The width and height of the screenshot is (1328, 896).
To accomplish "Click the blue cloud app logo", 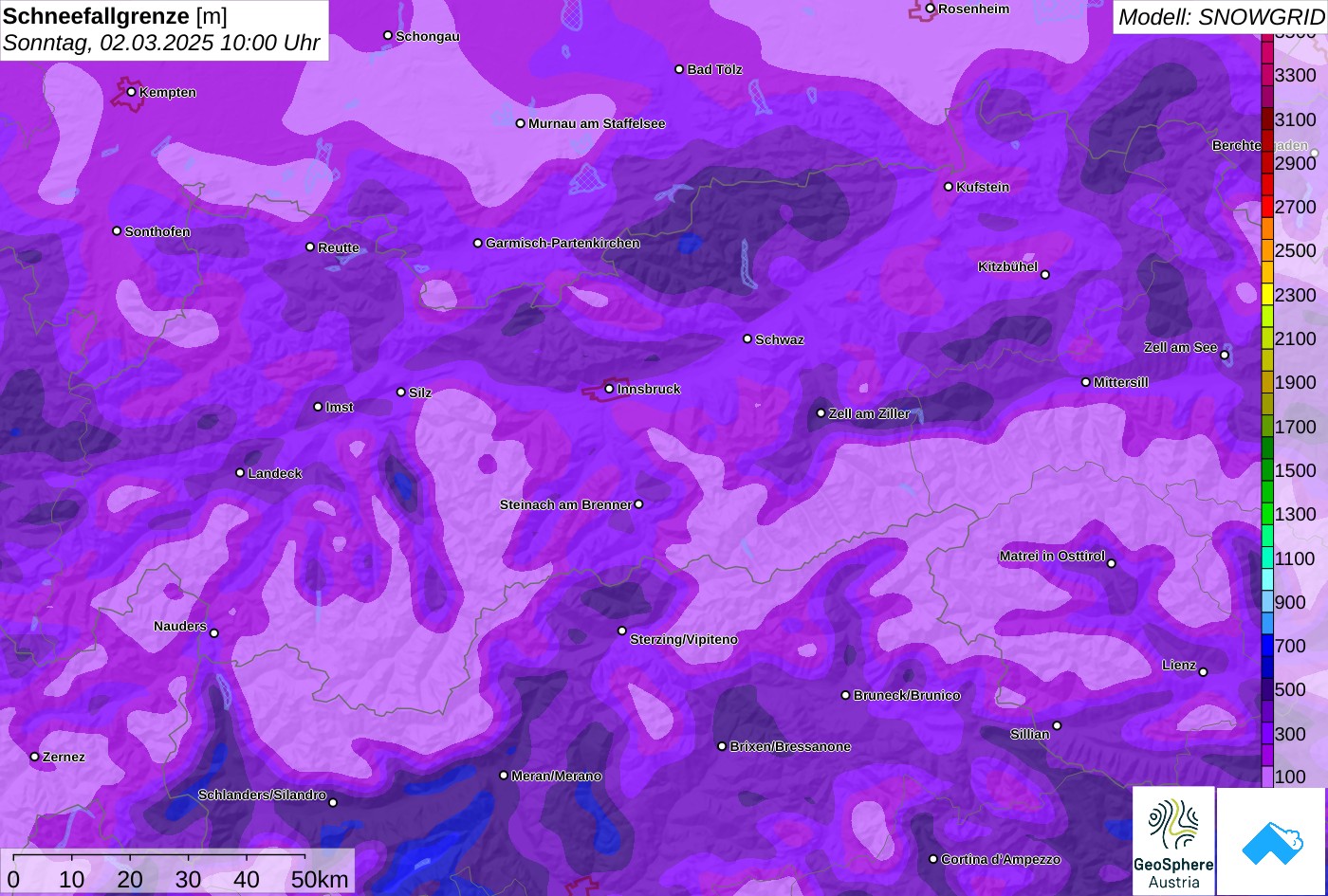I will click(x=1272, y=841).
